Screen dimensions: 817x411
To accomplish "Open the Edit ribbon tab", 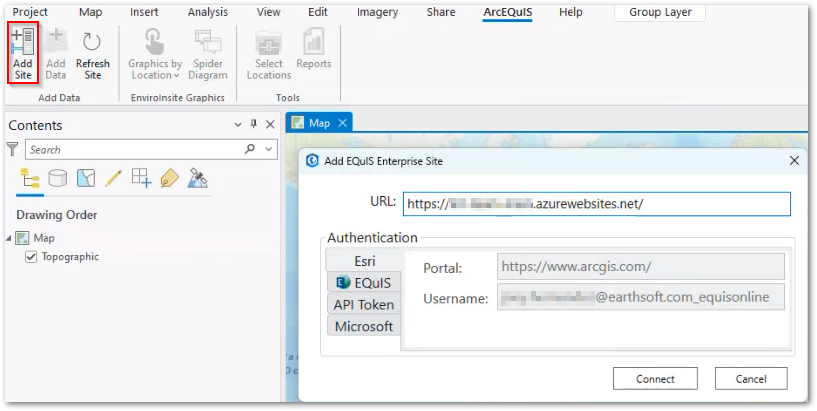I will (x=318, y=12).
